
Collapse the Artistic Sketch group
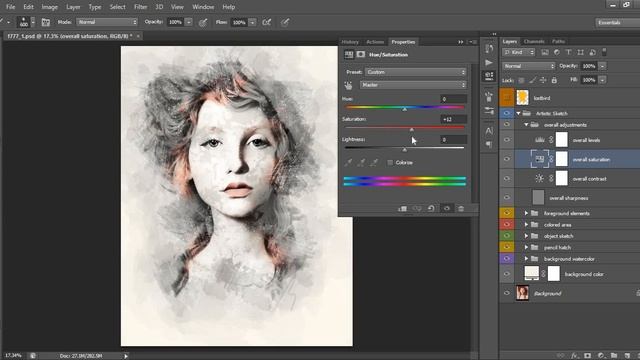518,113
